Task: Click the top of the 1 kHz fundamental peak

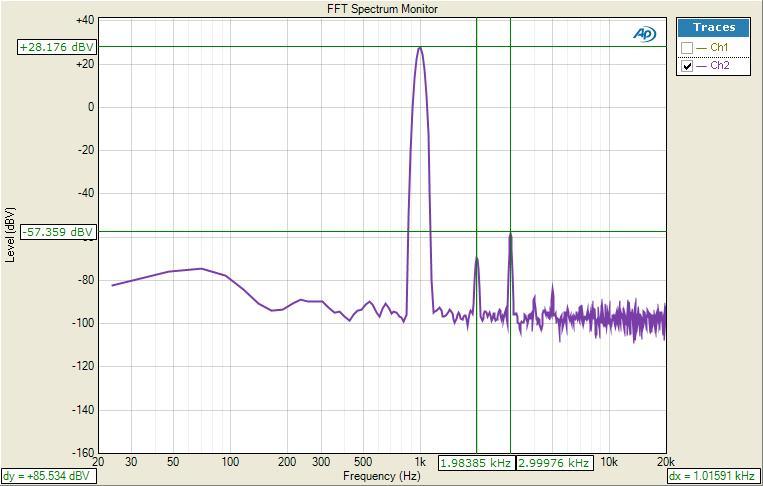Action: [420, 48]
